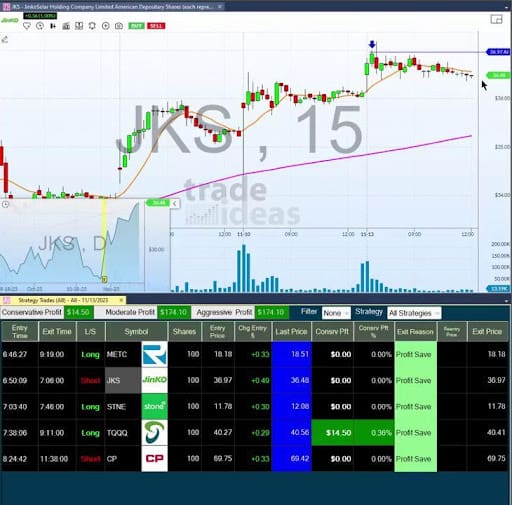
Task: Click the stone logo in STNE row
Action: click(x=154, y=406)
